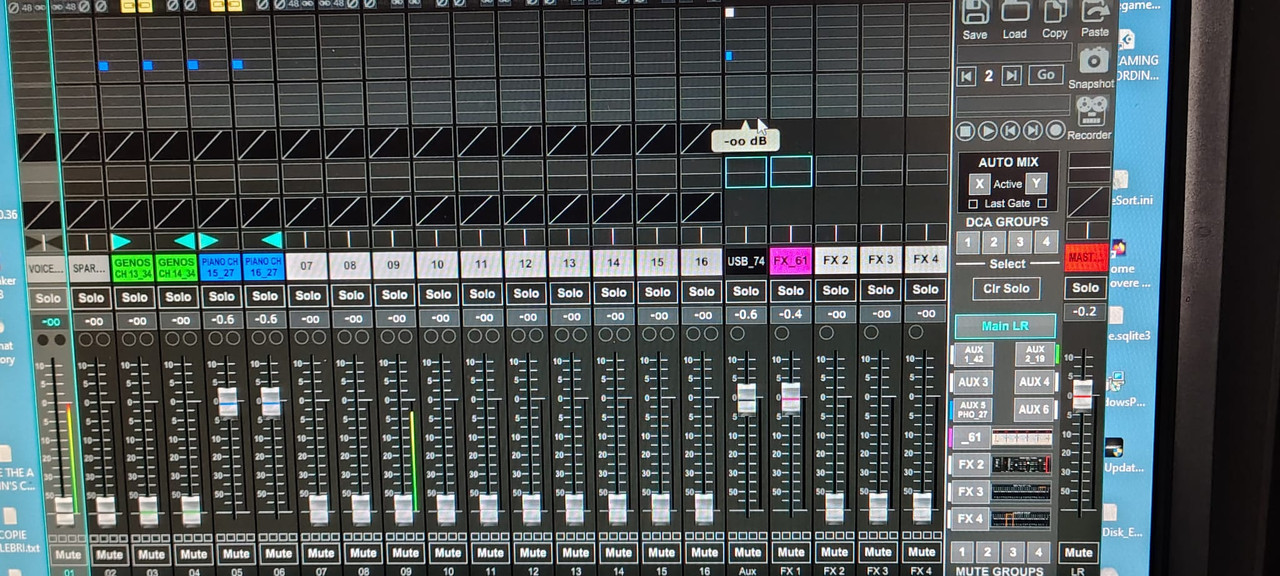Toggle mute group 2
Screen dimensions: 1280x576
tap(988, 552)
